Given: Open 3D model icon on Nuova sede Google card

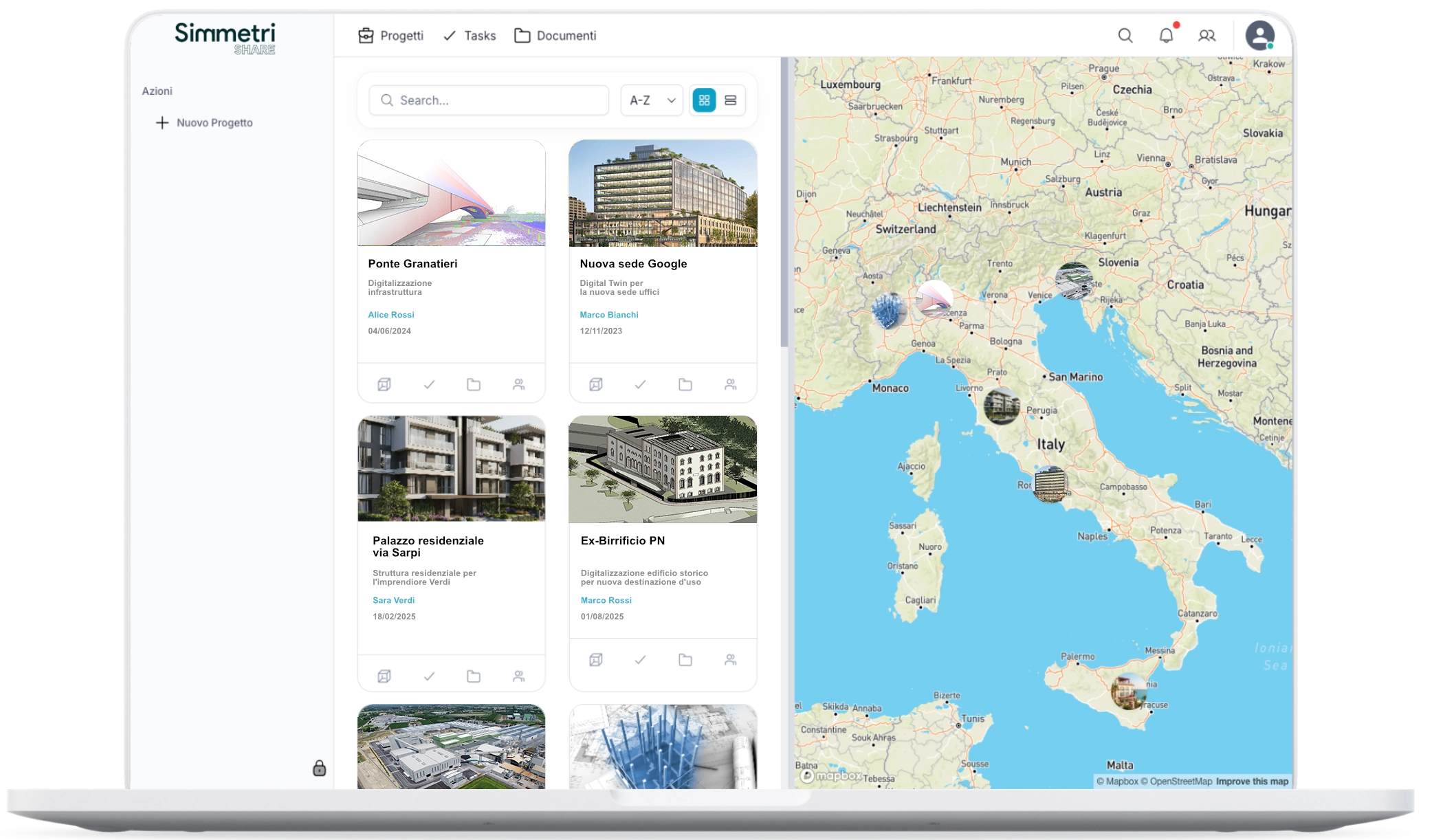Looking at the screenshot, I should pyautogui.click(x=596, y=384).
